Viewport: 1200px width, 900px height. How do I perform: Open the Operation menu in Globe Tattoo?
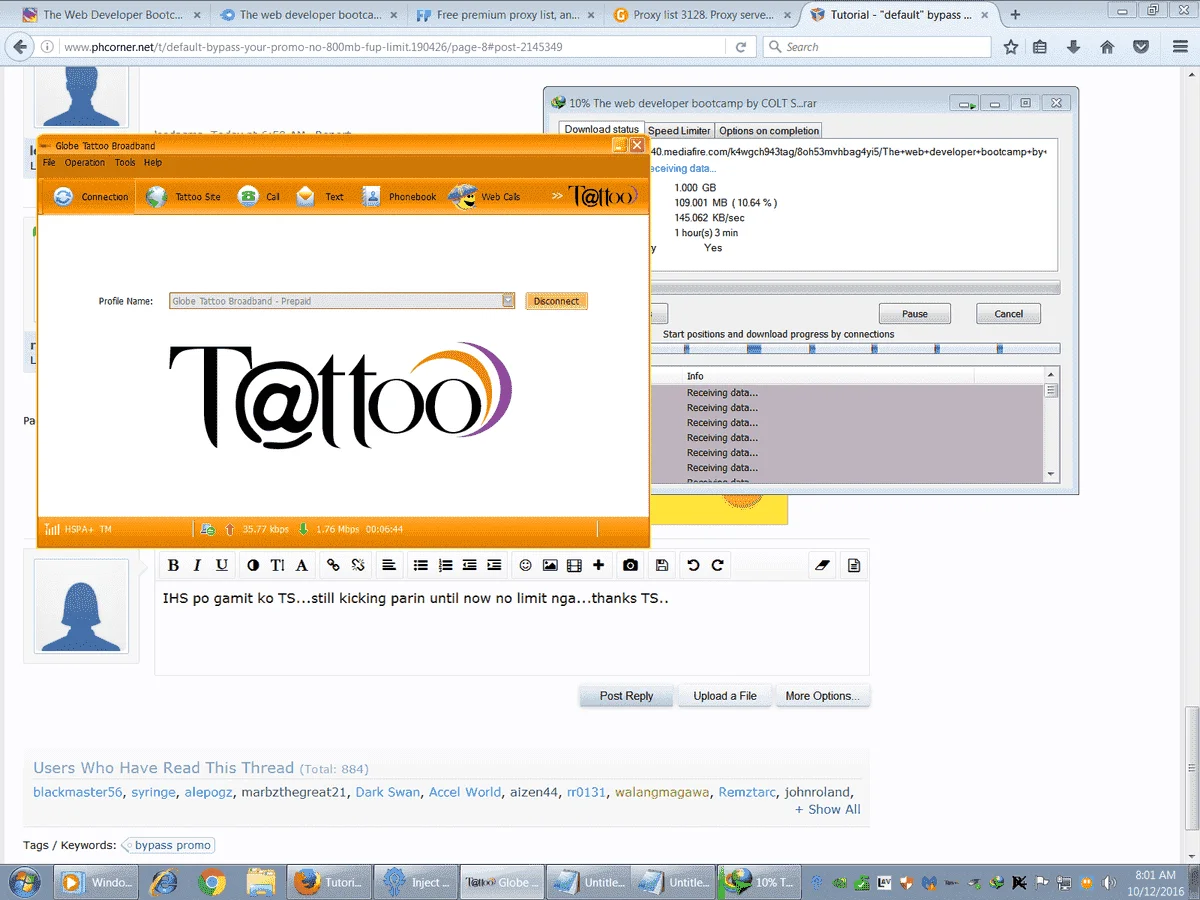pyautogui.click(x=85, y=162)
